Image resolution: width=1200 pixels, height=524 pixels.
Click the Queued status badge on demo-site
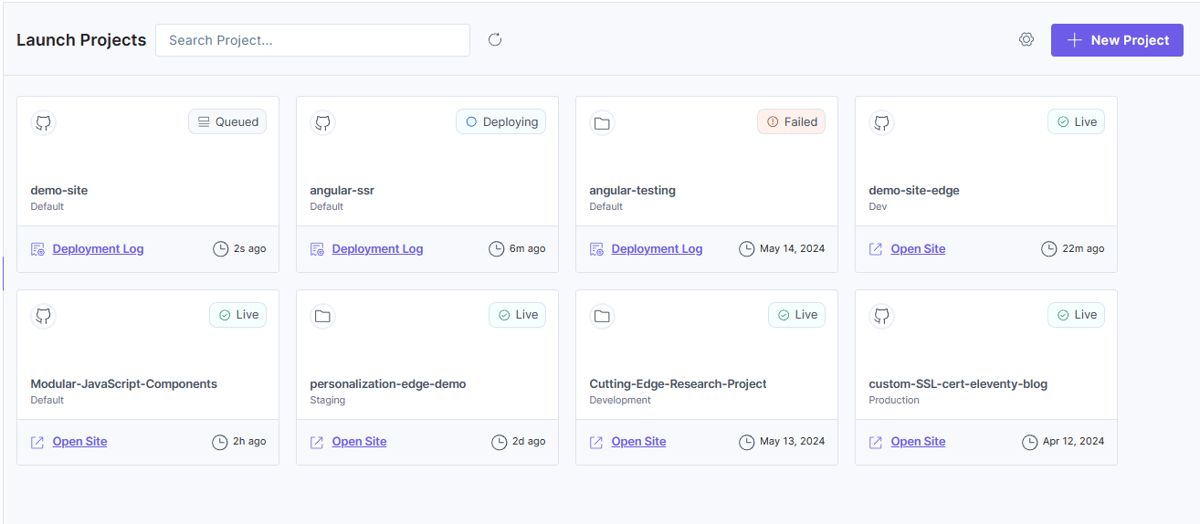(x=228, y=122)
